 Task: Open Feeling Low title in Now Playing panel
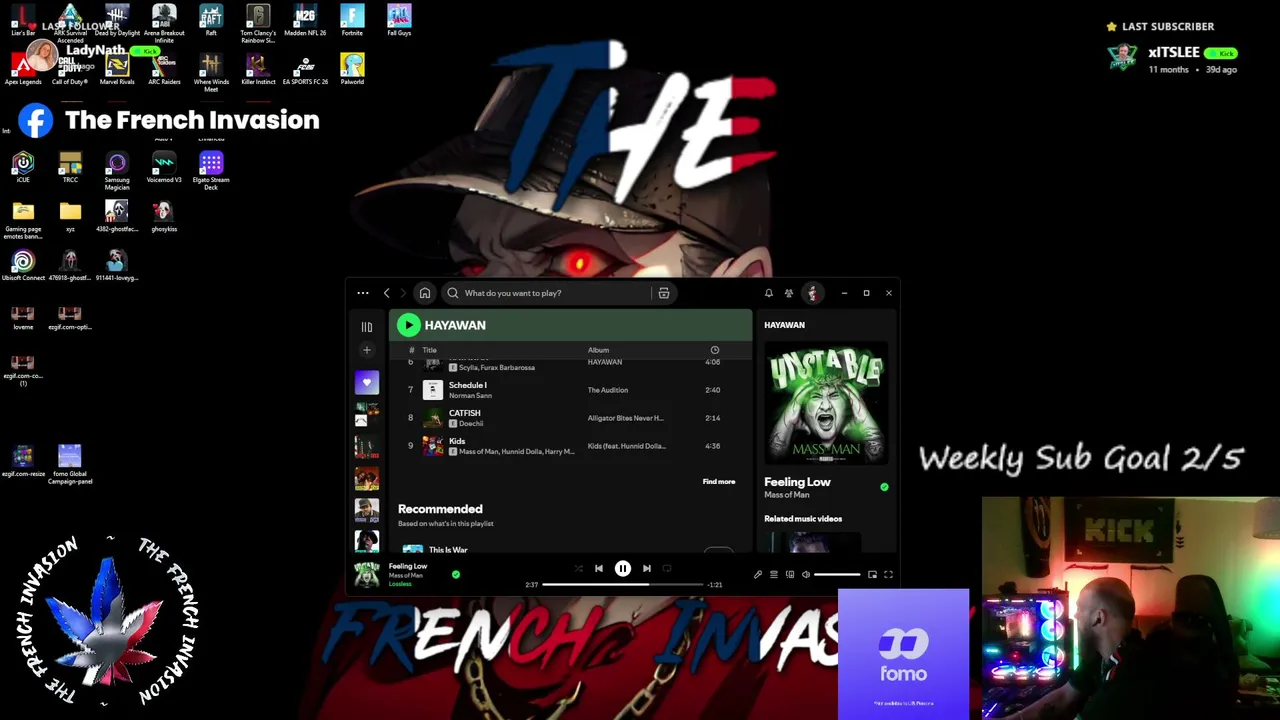tap(798, 482)
